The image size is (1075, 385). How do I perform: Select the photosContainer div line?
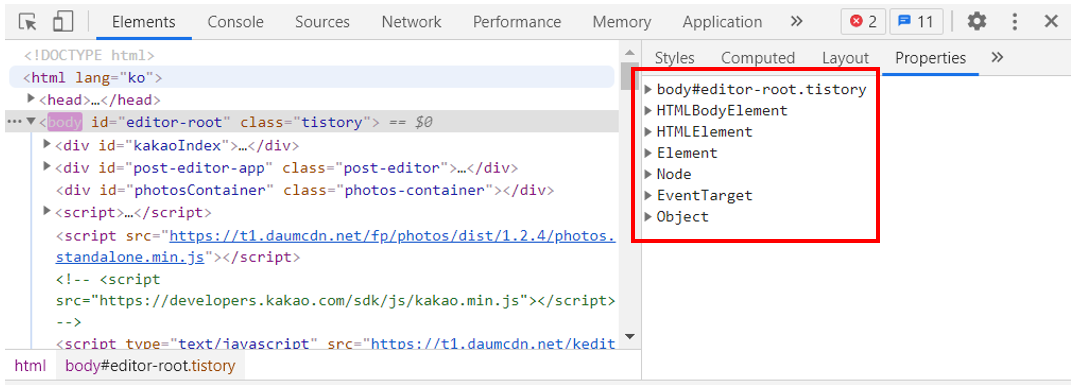(x=304, y=190)
